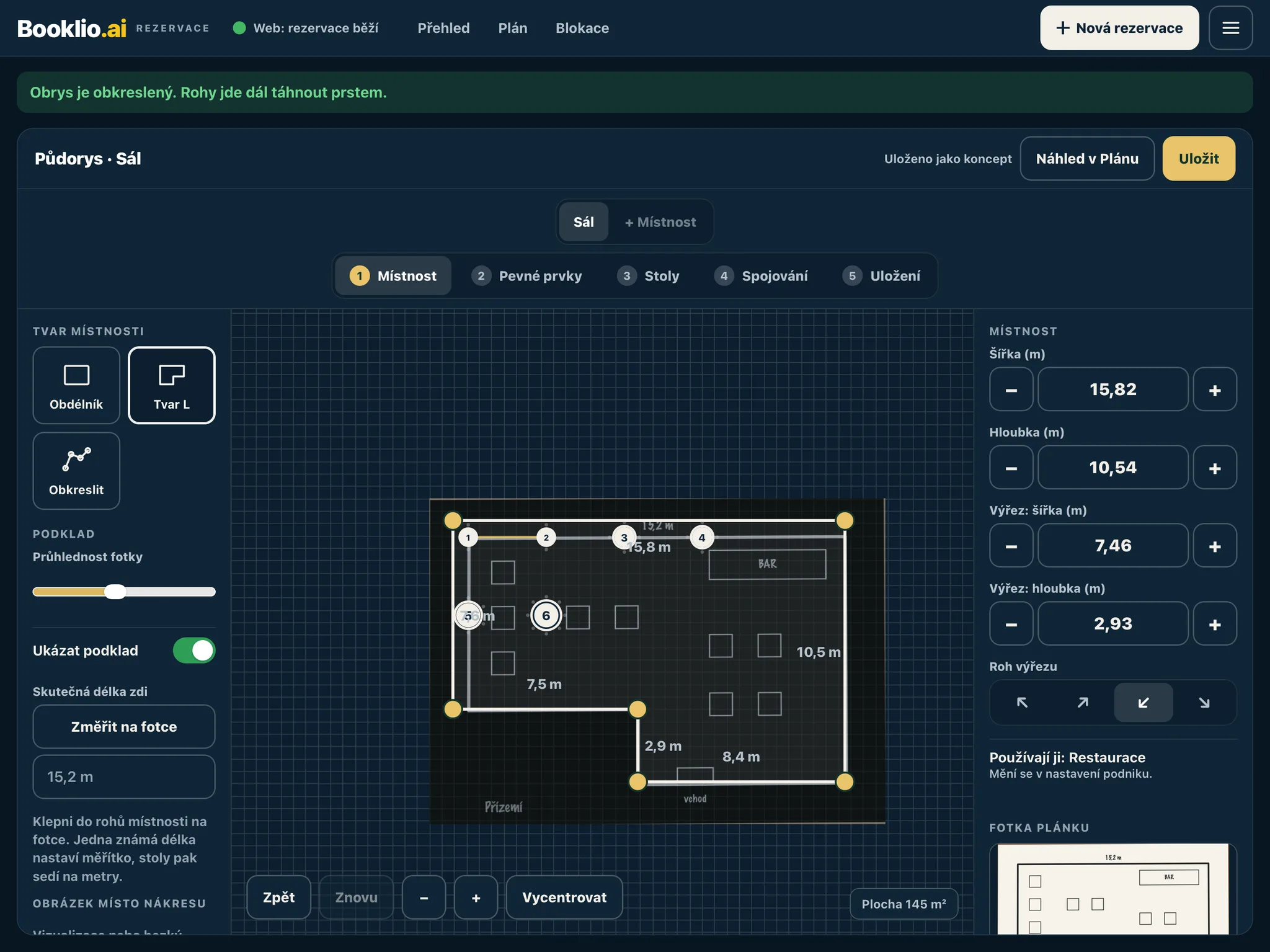Click the Zpět undo button
This screenshot has height=952, width=1270.
pyautogui.click(x=278, y=897)
